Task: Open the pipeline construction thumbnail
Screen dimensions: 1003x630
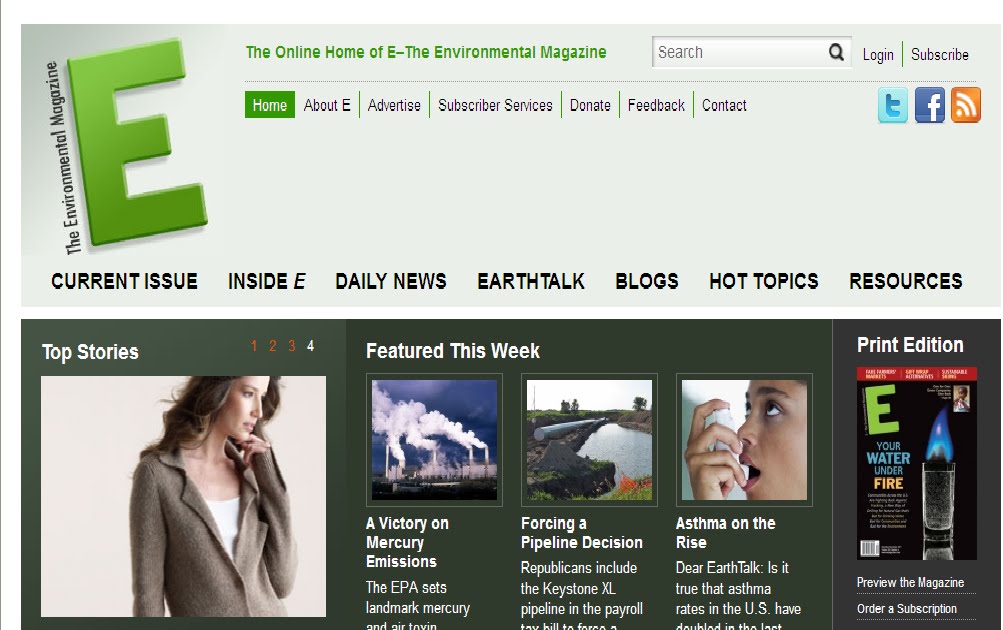Action: point(589,440)
